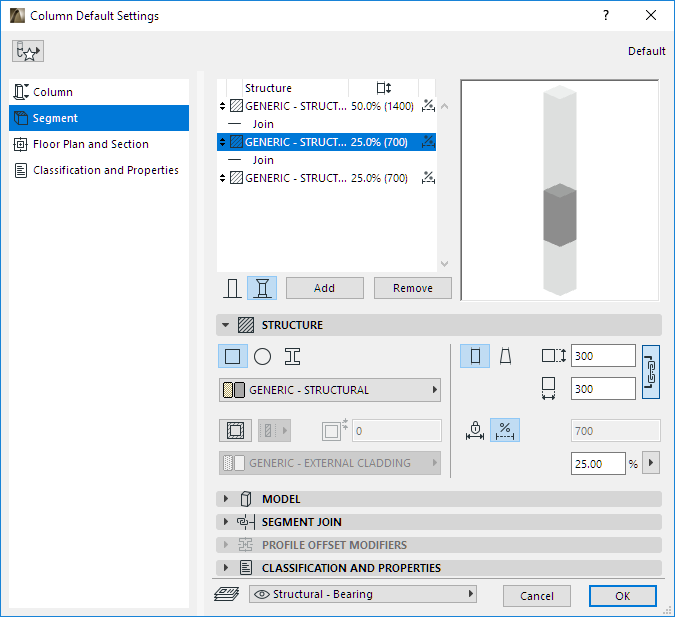Screen dimensions: 675x617
Task: Toggle the chain link dimensions button
Action: [650, 372]
